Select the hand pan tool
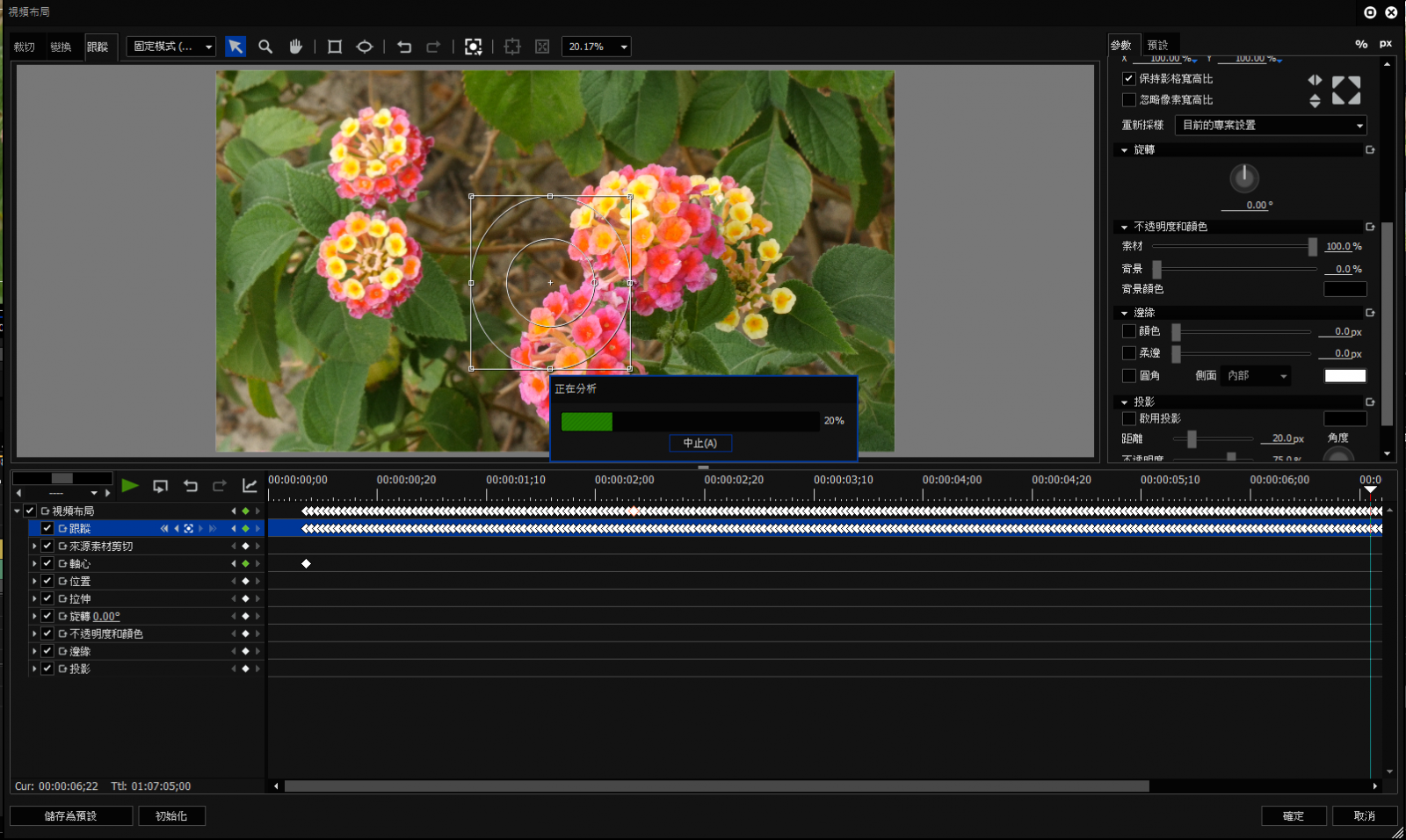Screen dimensions: 1406x840 (x=296, y=47)
